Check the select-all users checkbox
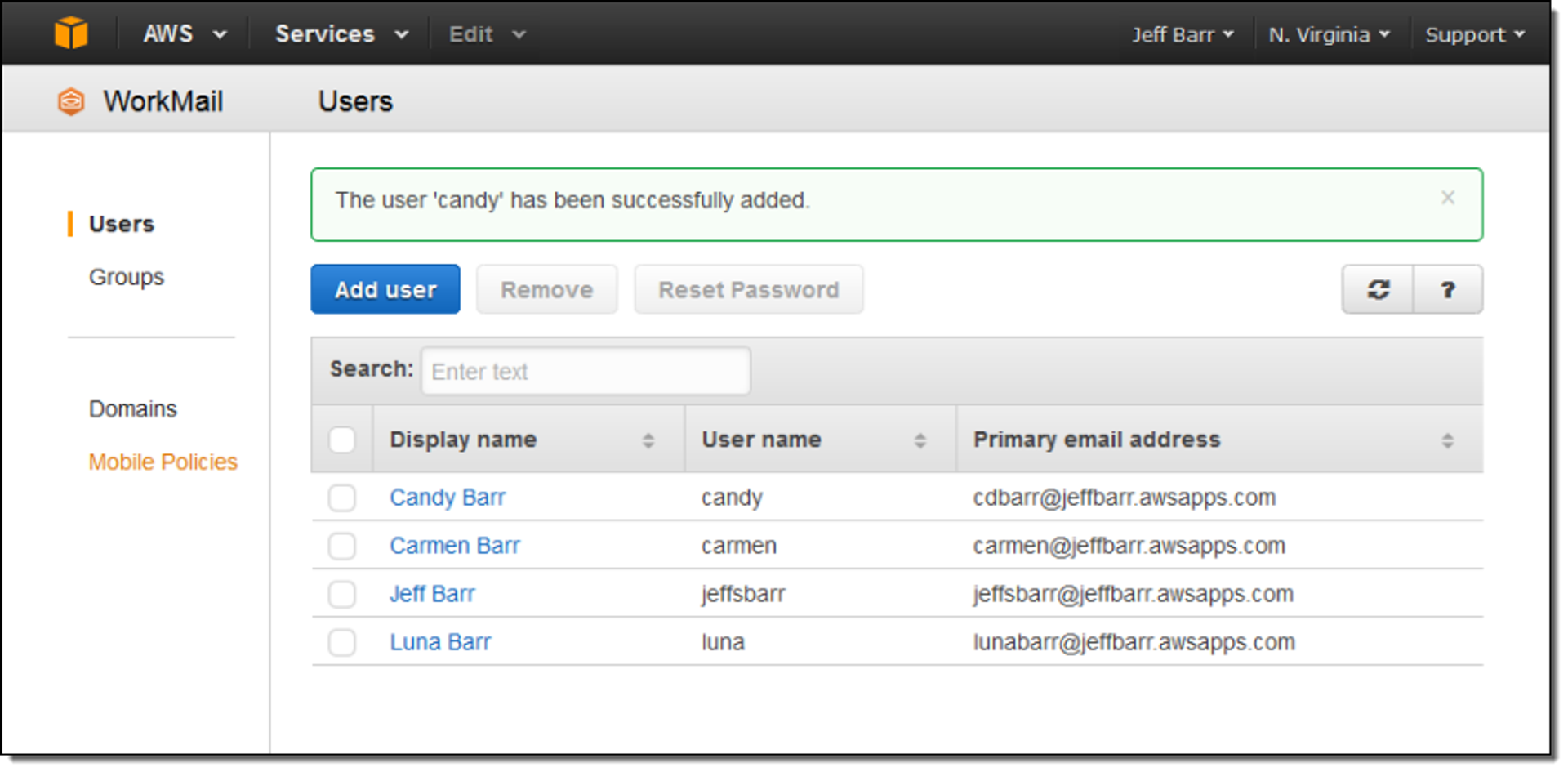Screen dimensions: 1568x772 pos(342,439)
